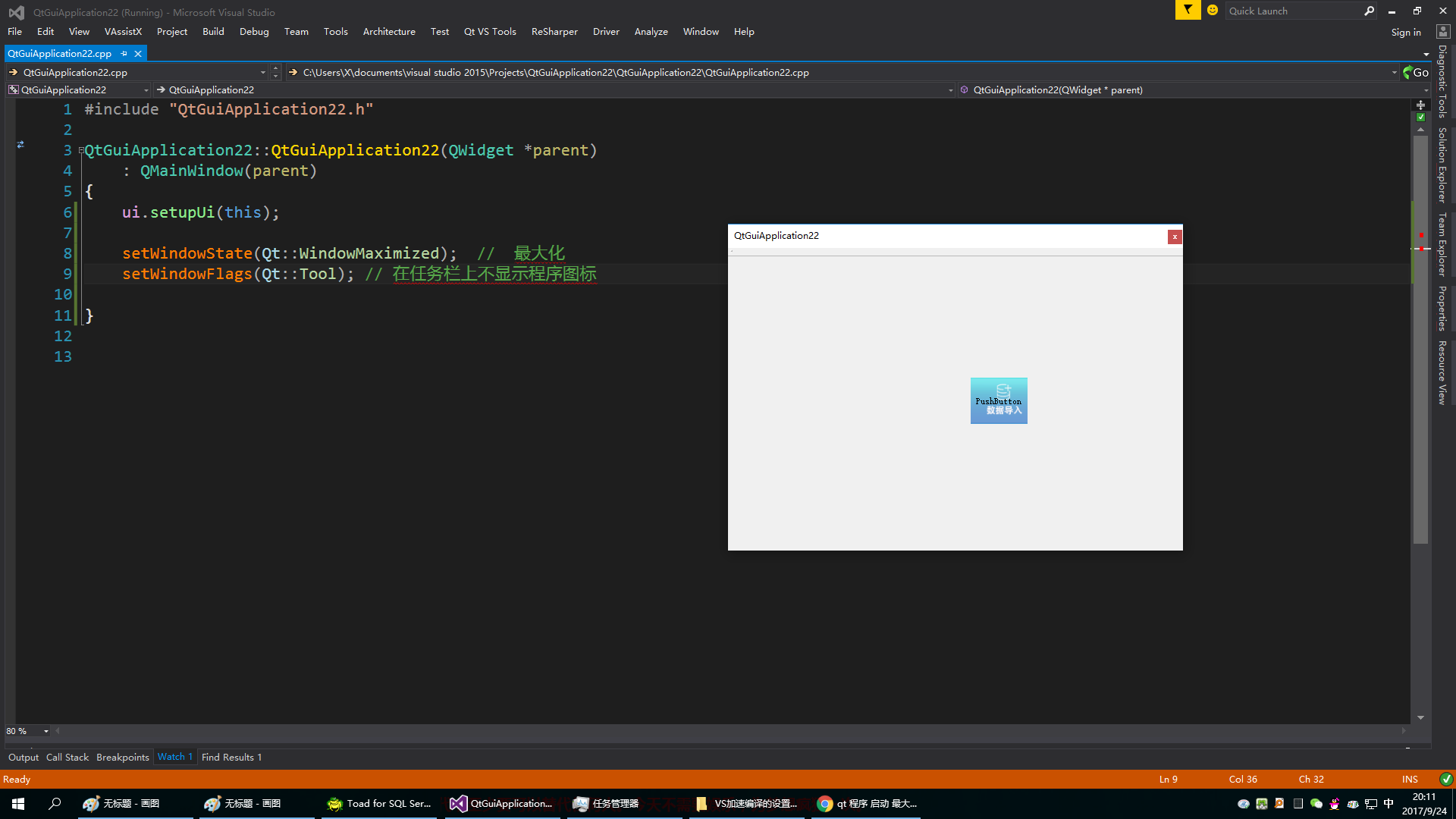Viewport: 1456px width, 819px height.
Task: Click the Sign in link
Action: pos(1406,32)
